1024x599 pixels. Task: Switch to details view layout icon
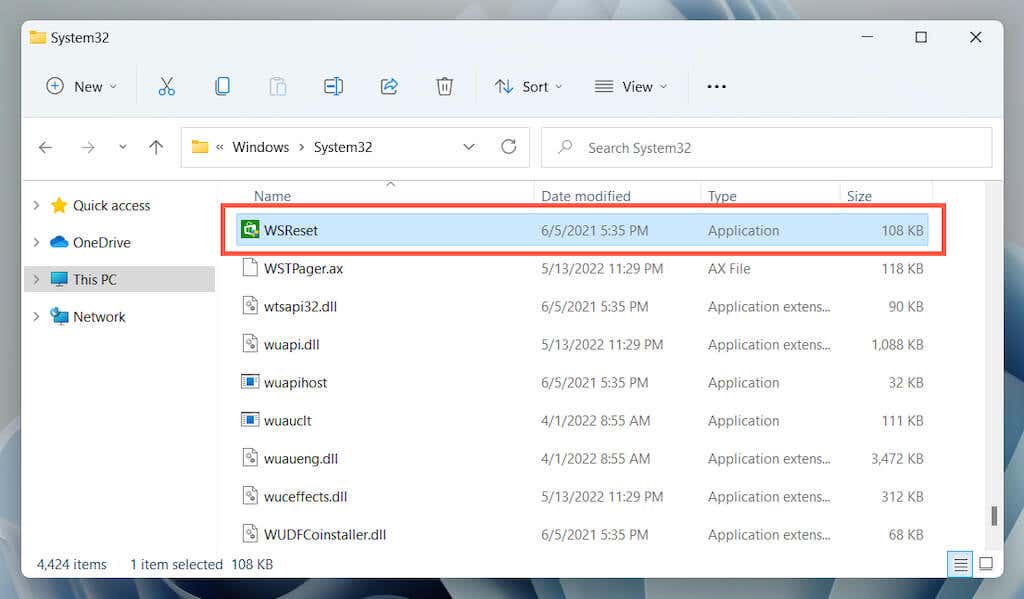[x=961, y=564]
